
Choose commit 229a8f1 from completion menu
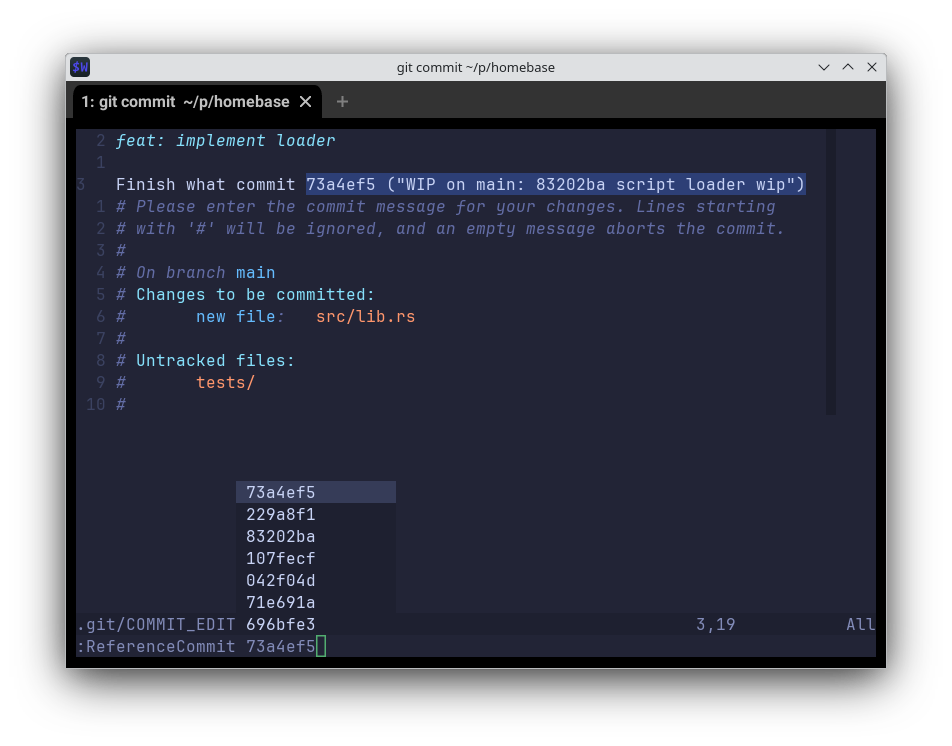(316, 515)
